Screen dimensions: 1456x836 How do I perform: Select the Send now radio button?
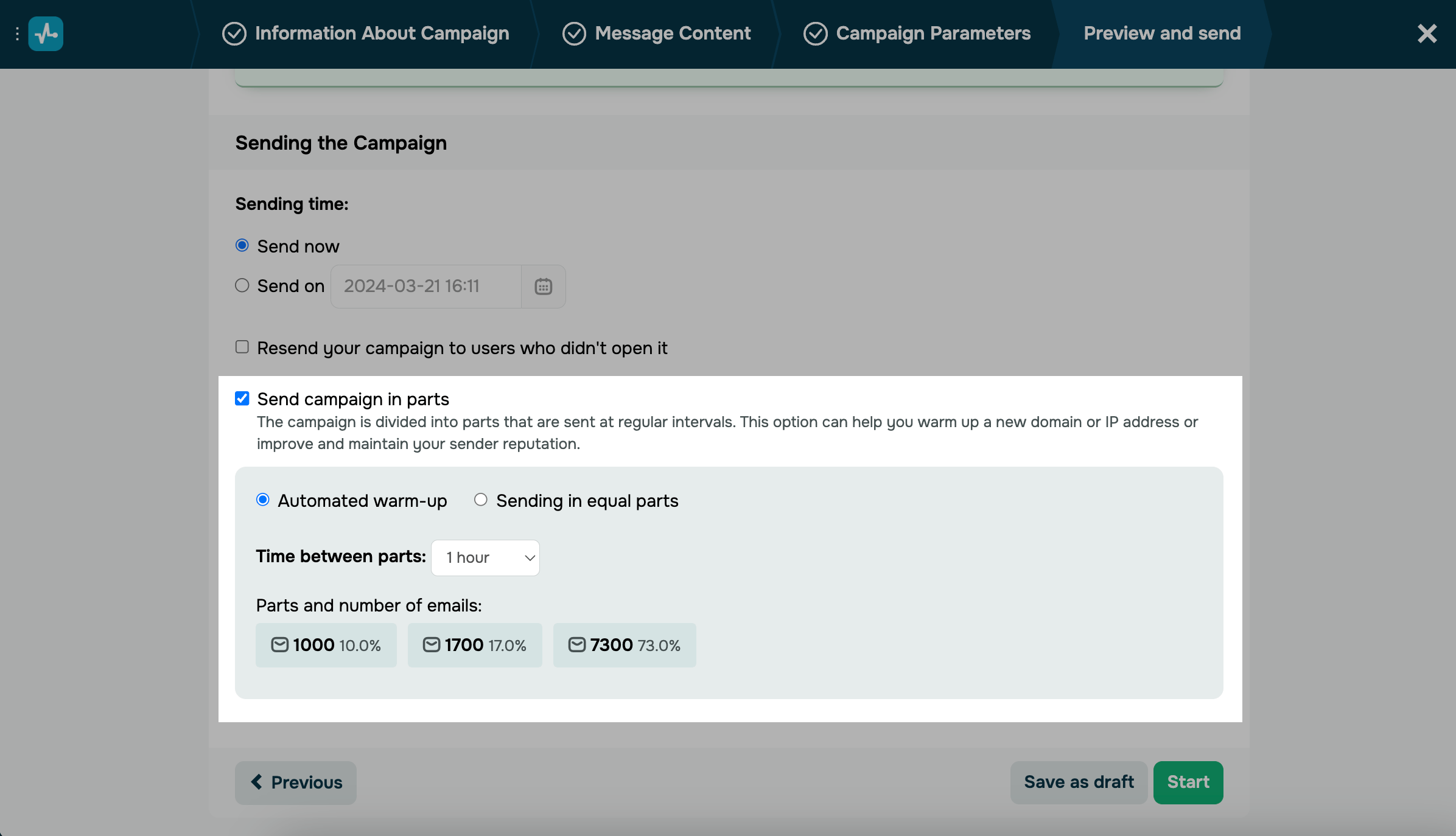point(242,246)
